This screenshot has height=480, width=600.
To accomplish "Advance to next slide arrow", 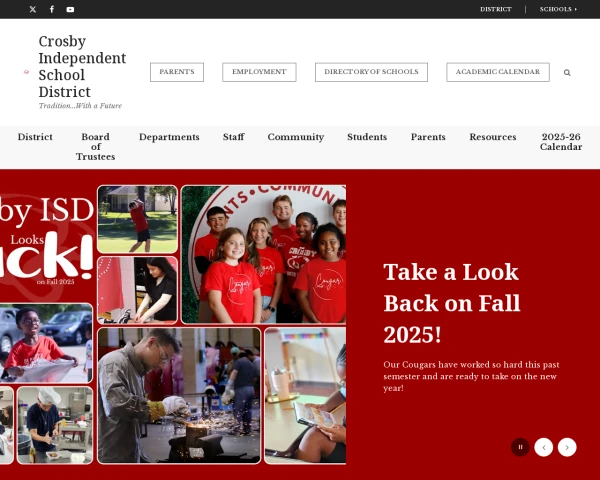I will (x=567, y=447).
